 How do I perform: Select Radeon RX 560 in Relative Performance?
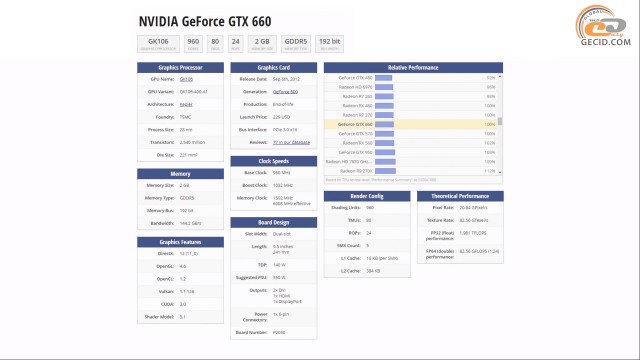(x=358, y=143)
